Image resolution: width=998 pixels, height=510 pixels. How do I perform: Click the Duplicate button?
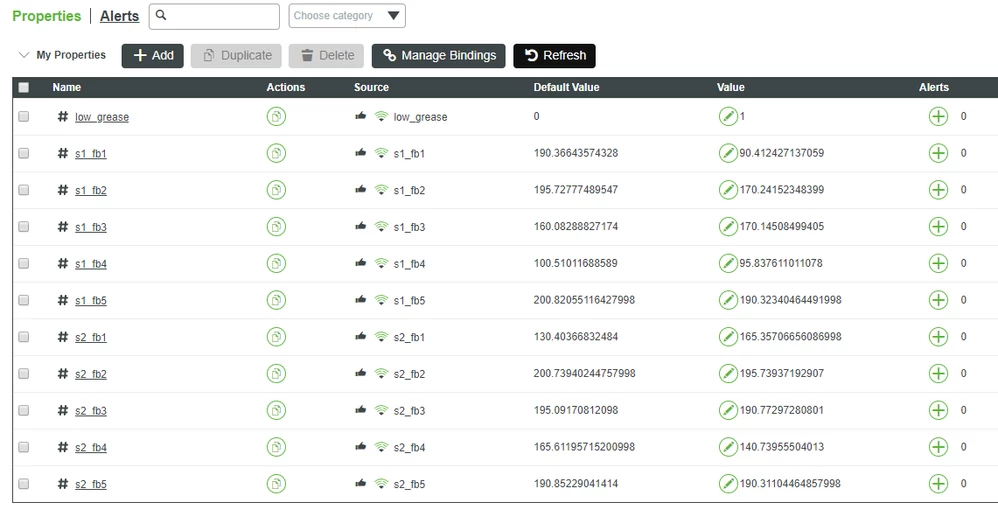(x=236, y=55)
